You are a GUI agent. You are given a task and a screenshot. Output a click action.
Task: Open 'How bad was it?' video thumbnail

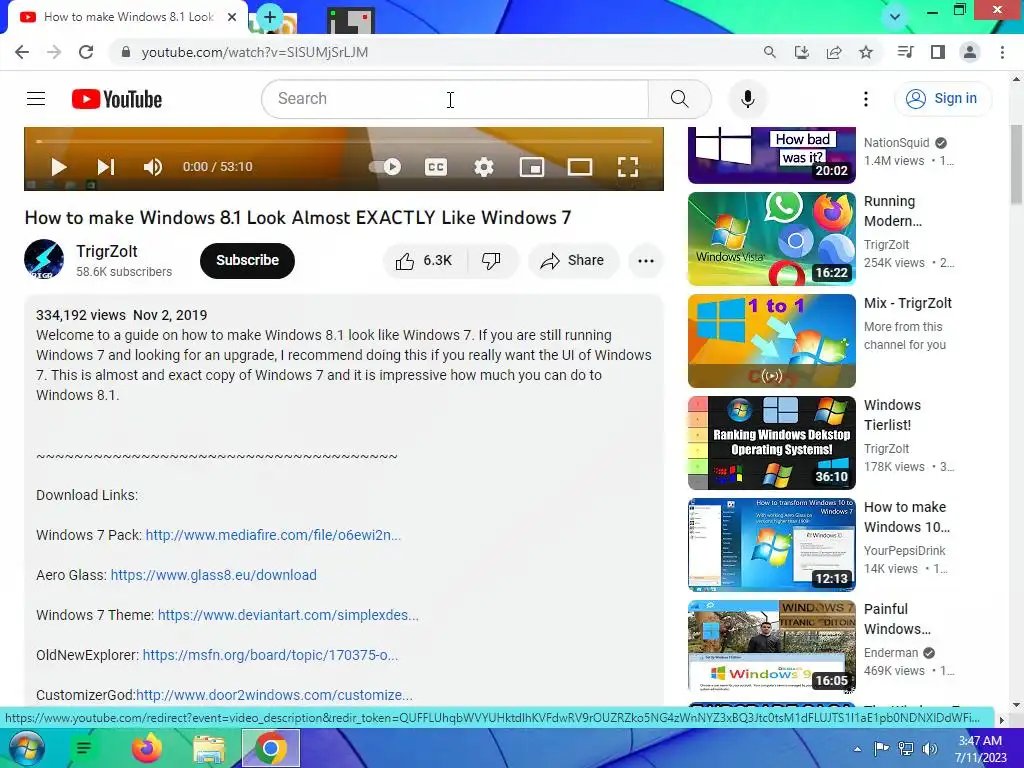[x=771, y=155]
